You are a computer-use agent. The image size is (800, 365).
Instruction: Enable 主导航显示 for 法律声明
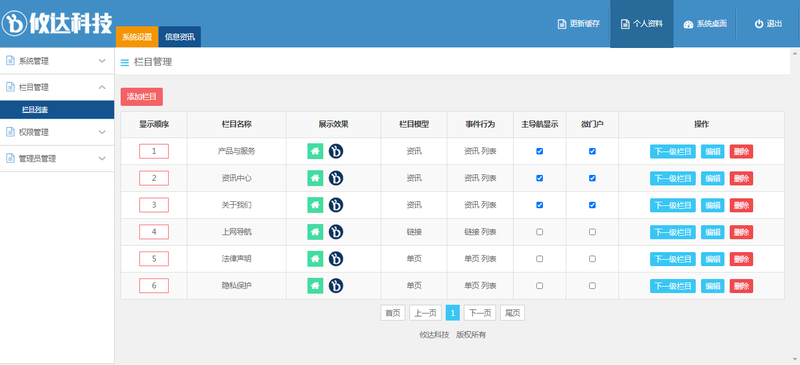[x=540, y=259]
